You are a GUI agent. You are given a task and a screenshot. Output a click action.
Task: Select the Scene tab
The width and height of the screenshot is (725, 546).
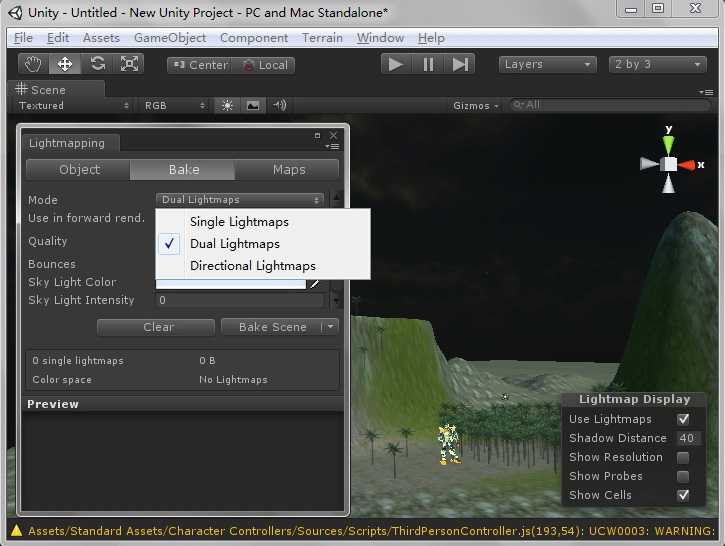[x=56, y=89]
